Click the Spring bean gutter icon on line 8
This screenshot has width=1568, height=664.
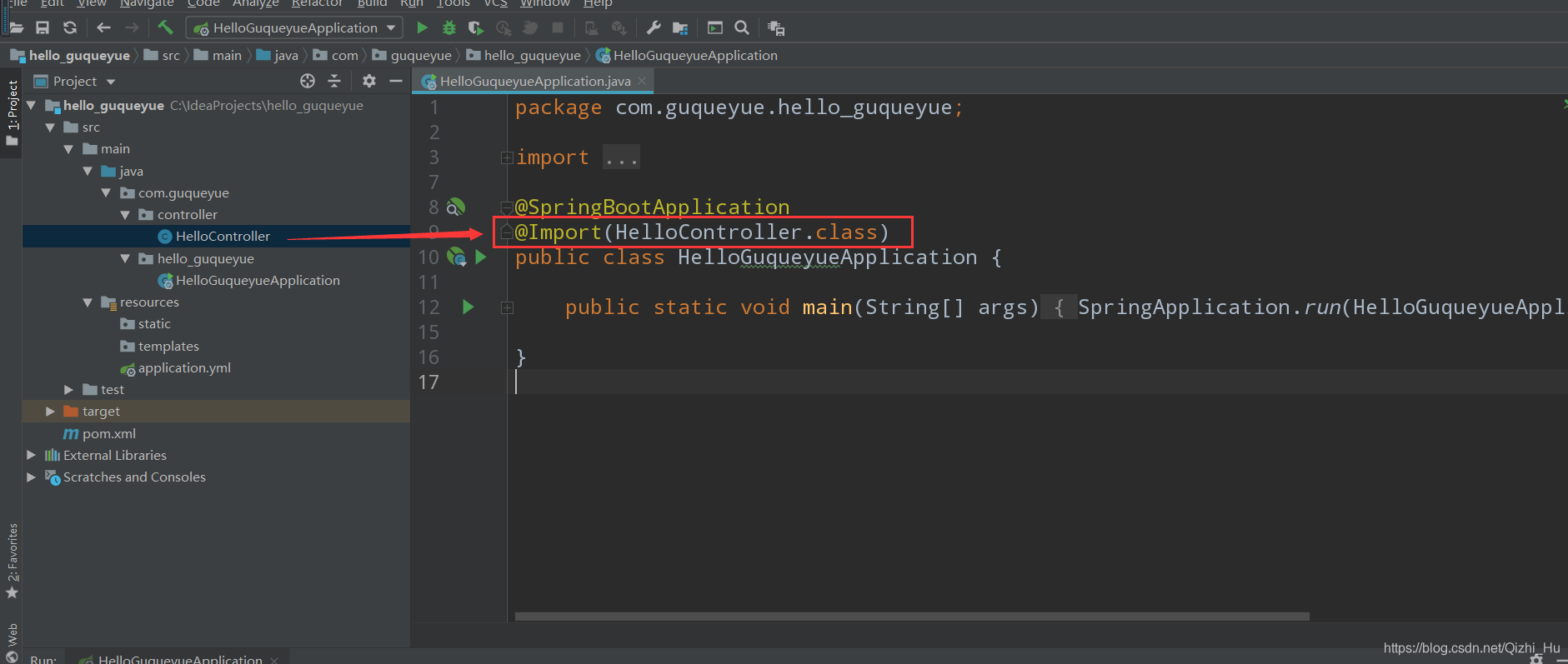coord(456,207)
